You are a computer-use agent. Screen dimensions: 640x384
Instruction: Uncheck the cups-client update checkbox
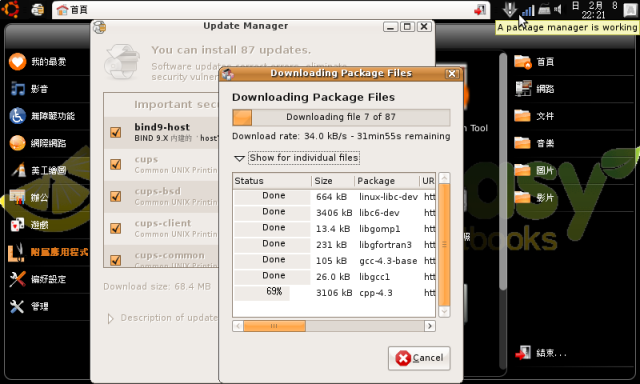(116, 228)
